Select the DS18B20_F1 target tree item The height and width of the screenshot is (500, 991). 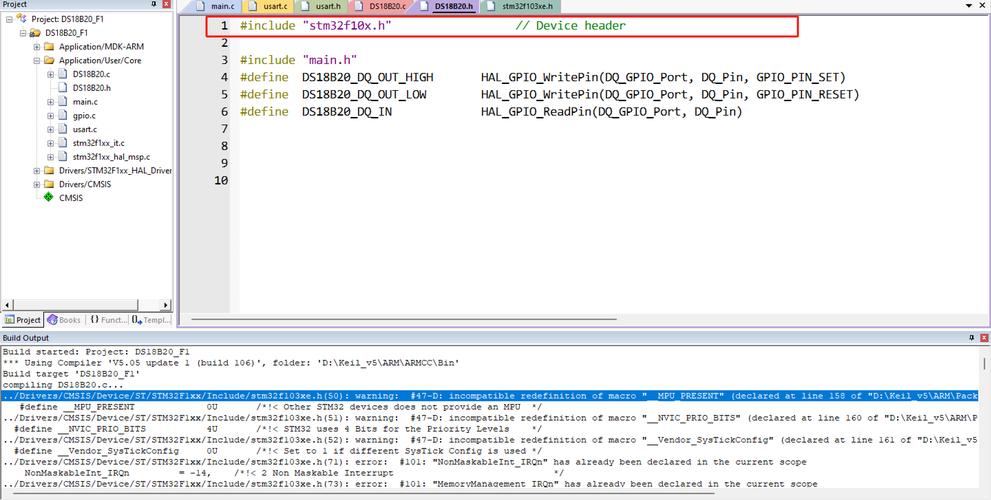click(66, 33)
